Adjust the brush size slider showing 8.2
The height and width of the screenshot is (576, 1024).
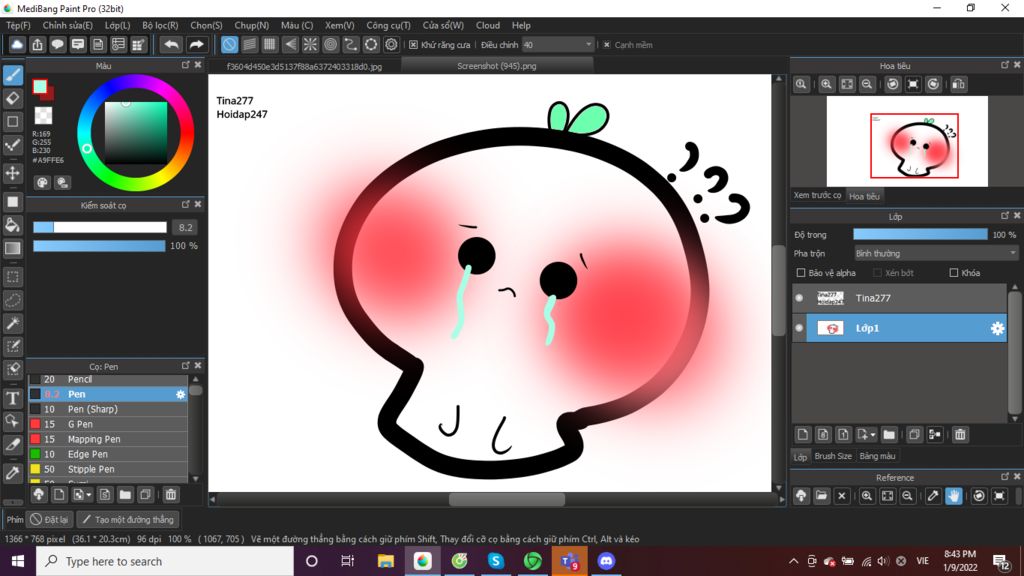(x=100, y=227)
